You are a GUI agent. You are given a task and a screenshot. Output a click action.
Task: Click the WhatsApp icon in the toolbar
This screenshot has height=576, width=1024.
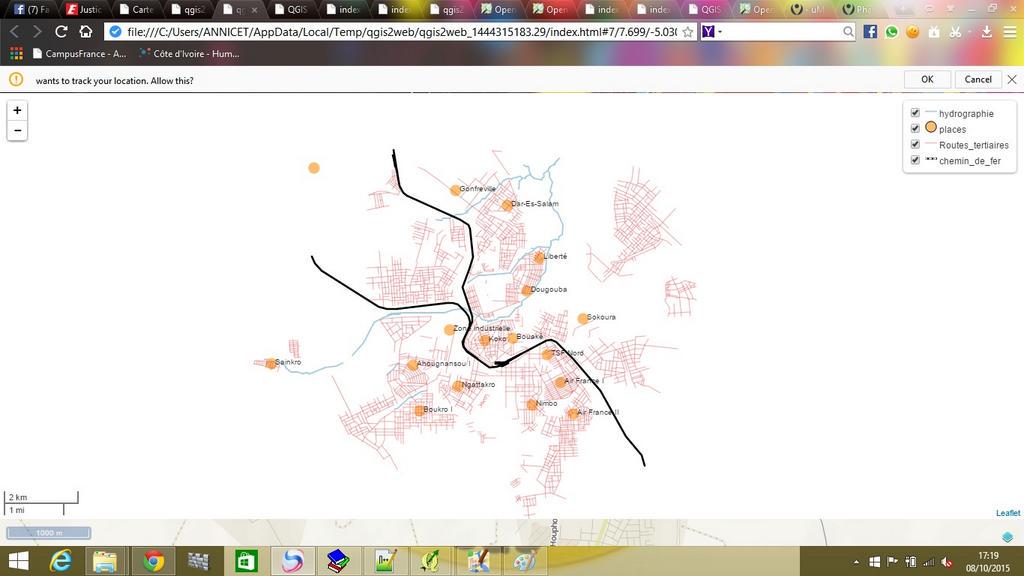point(890,31)
